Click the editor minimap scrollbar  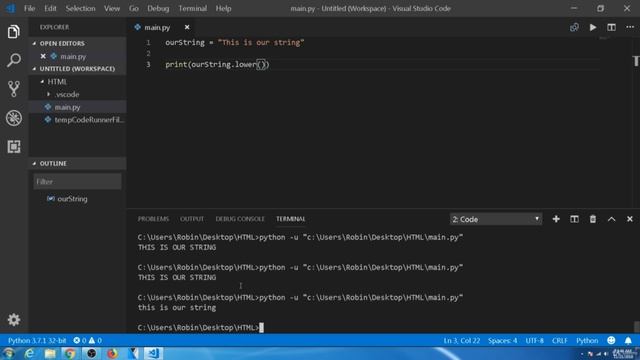636,122
